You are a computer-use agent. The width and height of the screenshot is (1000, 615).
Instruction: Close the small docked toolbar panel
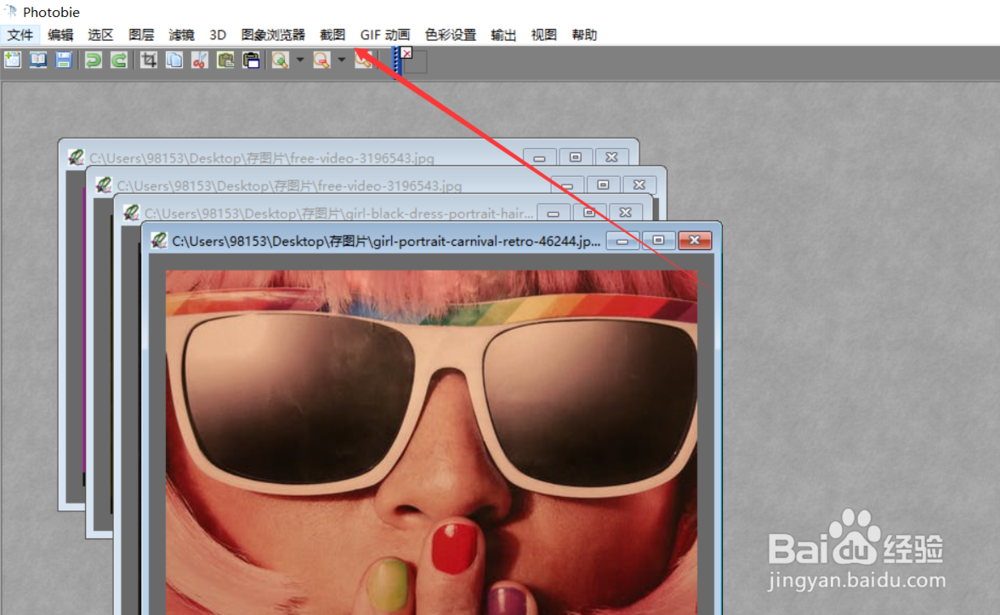tap(407, 53)
